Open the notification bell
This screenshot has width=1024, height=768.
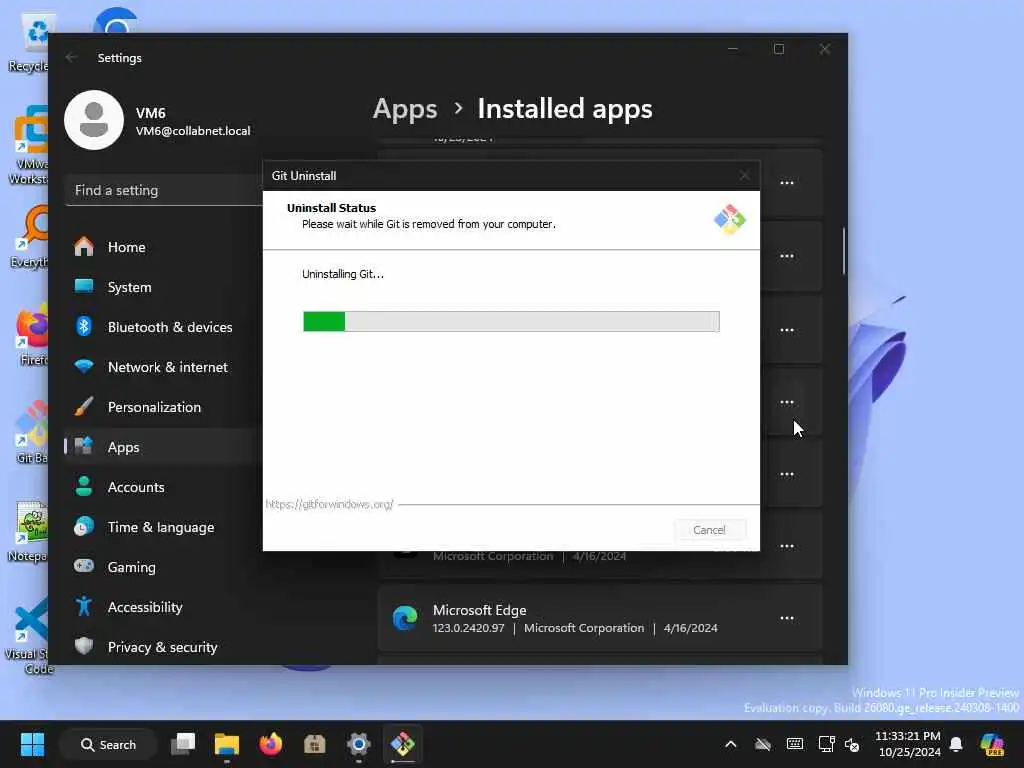(x=956, y=744)
